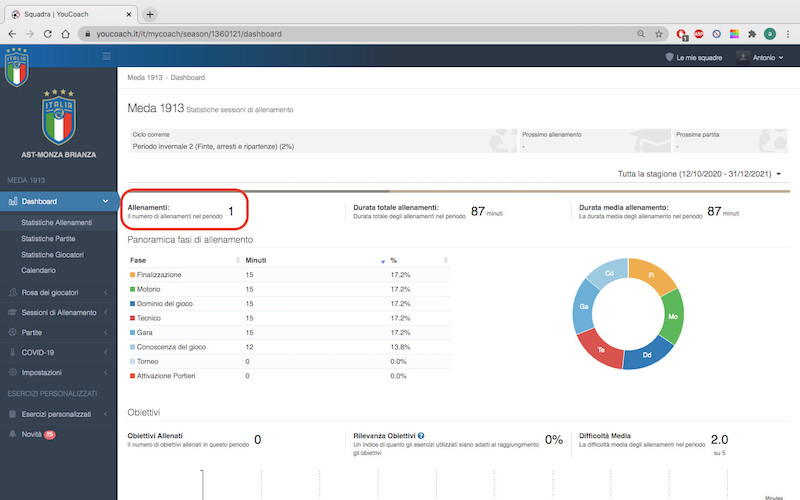Click the green Mo segment of the donut chart
800x500 pixels.
pyautogui.click(x=673, y=316)
